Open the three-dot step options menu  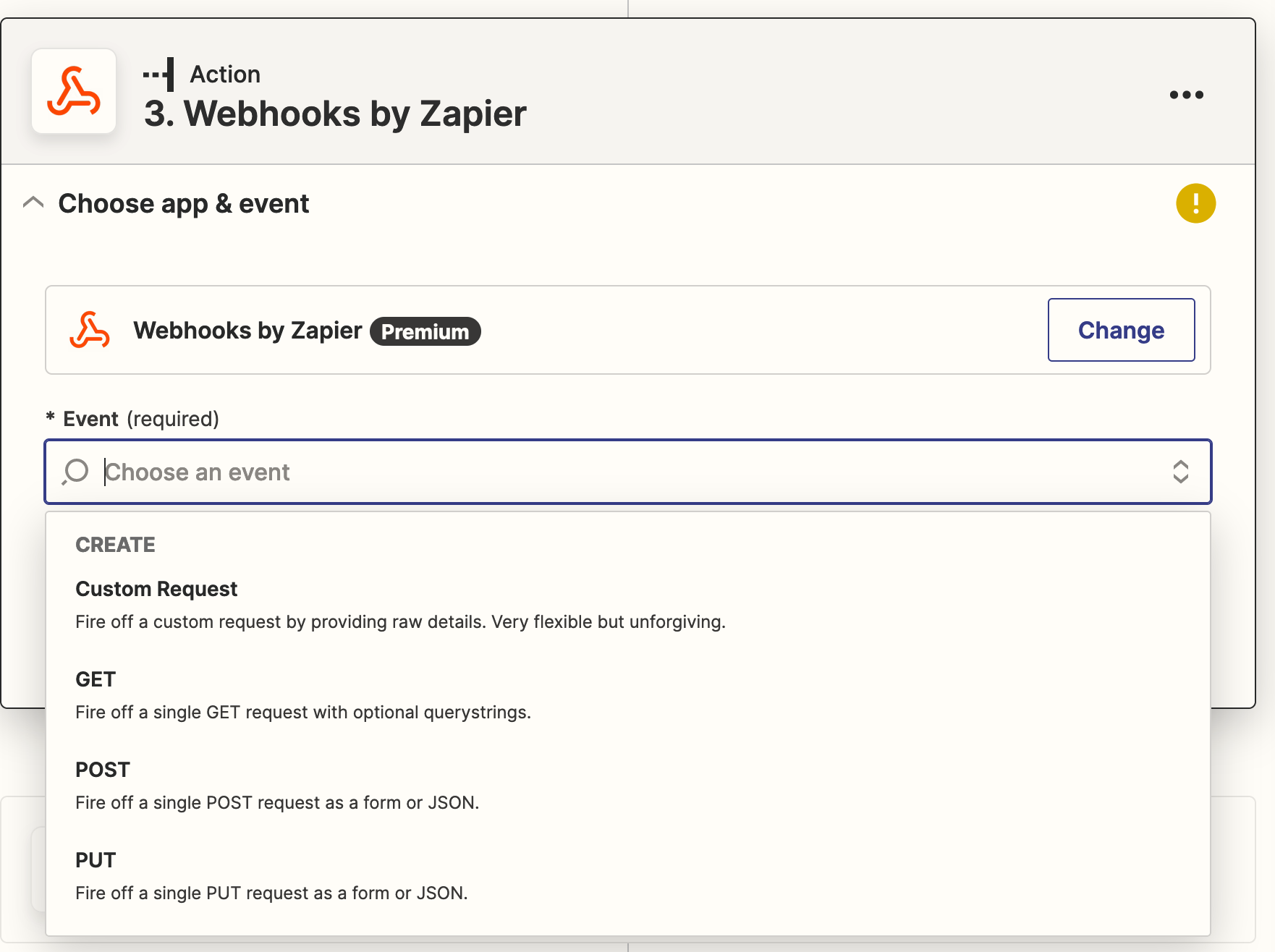point(1186,95)
